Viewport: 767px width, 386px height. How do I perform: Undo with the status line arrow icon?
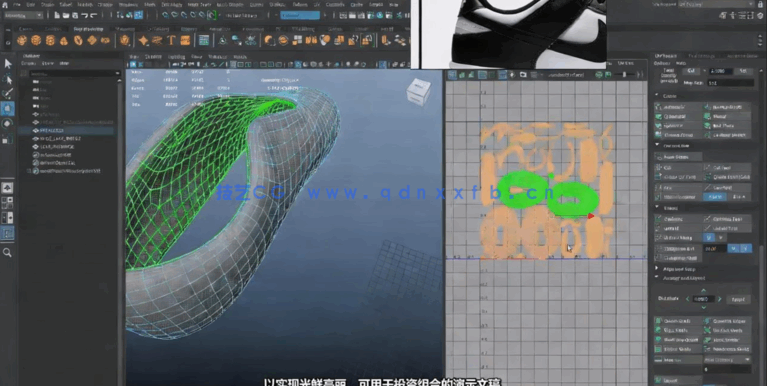(x=84, y=15)
